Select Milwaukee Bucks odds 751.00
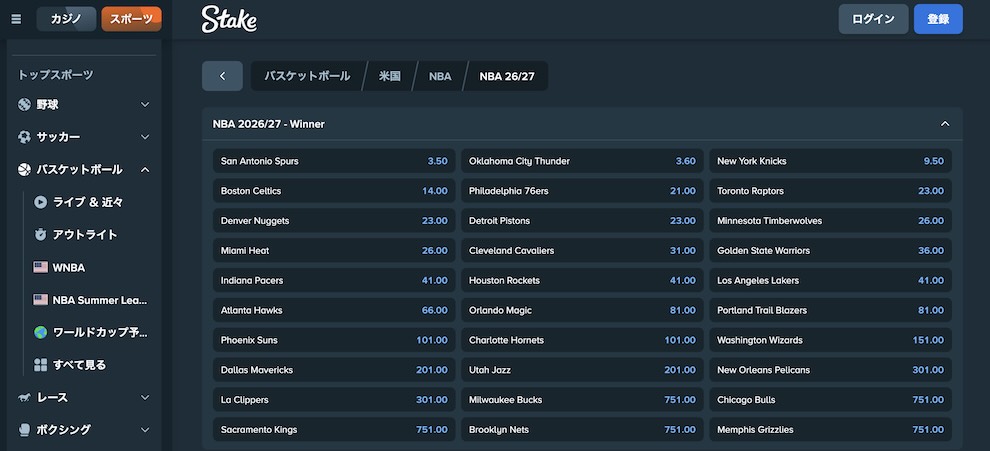This screenshot has height=451, width=990. pyautogui.click(x=582, y=400)
